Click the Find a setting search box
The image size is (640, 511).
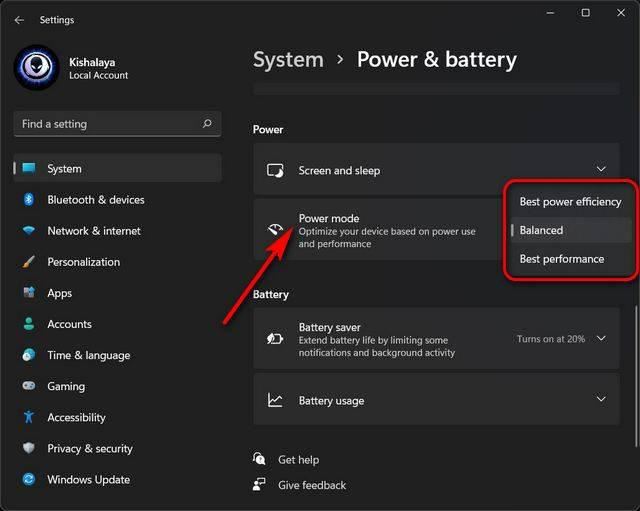(x=105, y=124)
